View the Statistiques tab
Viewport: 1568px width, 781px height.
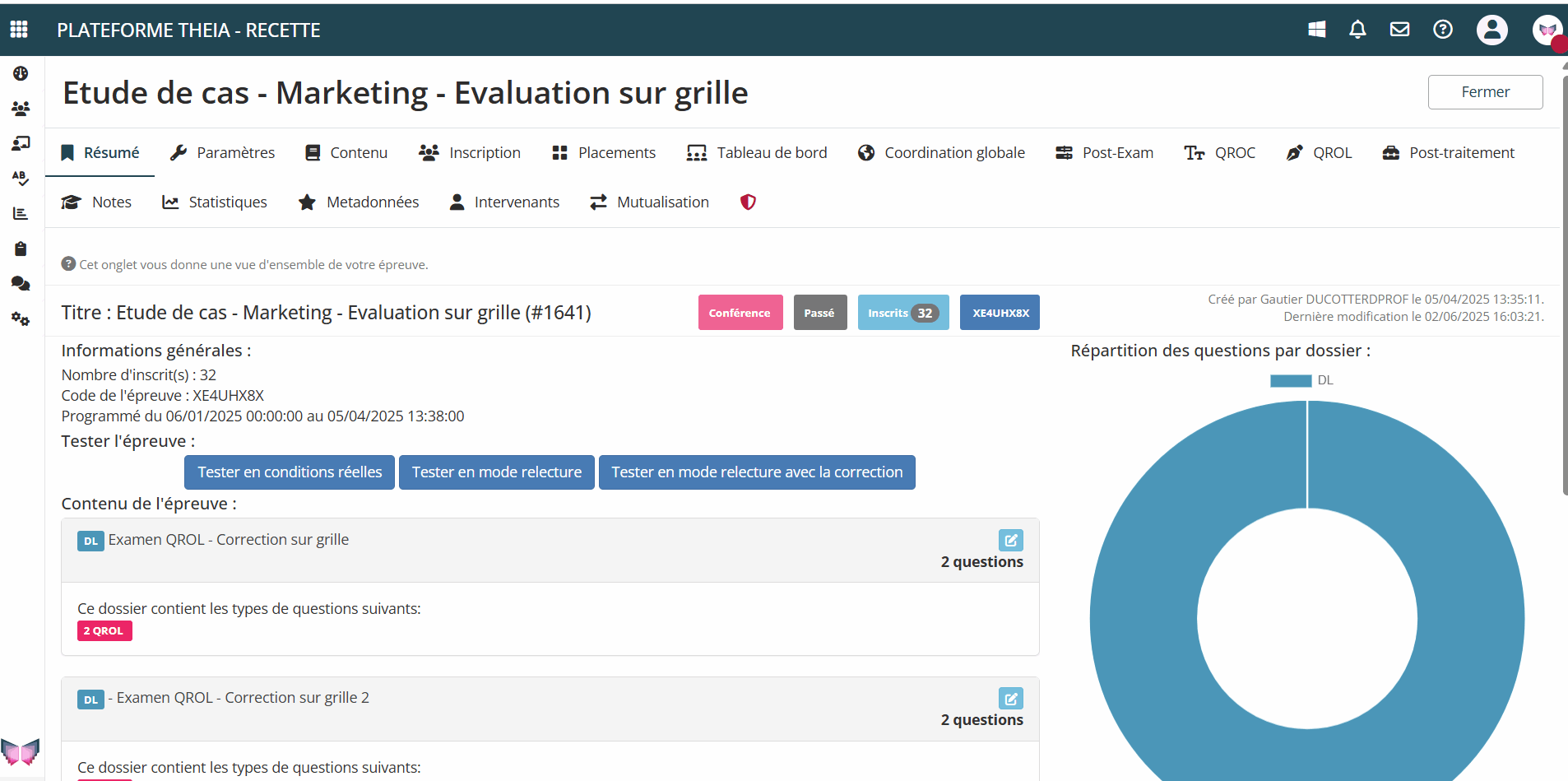(x=215, y=202)
